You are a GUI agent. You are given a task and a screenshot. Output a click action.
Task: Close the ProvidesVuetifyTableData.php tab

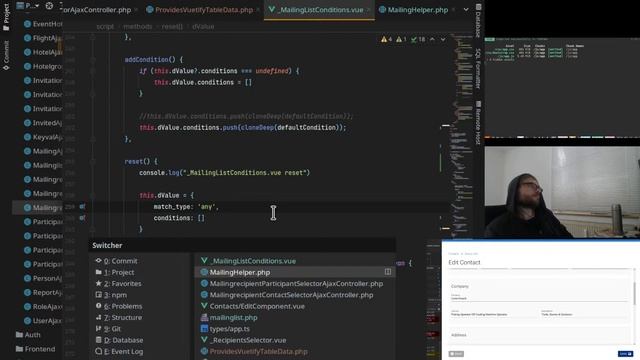[x=258, y=9]
